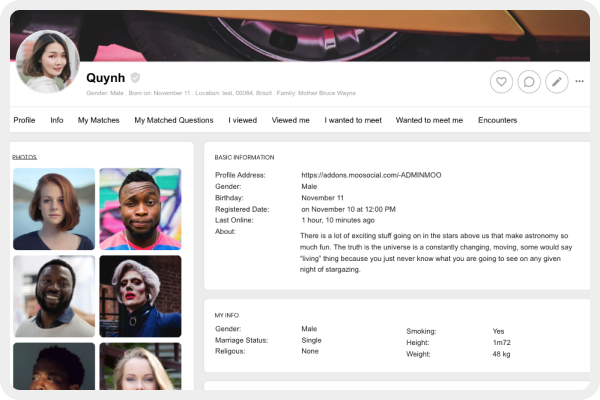Screen dimensions: 600x400
Task: Click the 'Born on: November 11' header text
Action: (x=159, y=93)
